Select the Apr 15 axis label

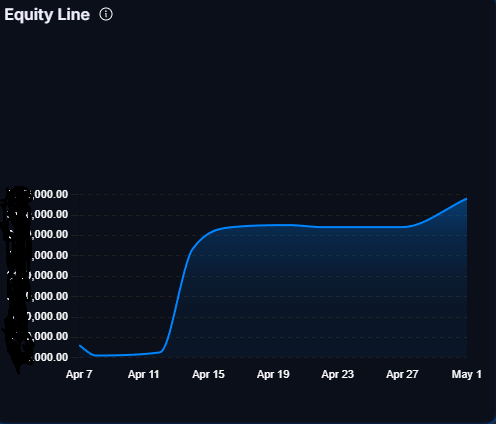click(x=208, y=374)
